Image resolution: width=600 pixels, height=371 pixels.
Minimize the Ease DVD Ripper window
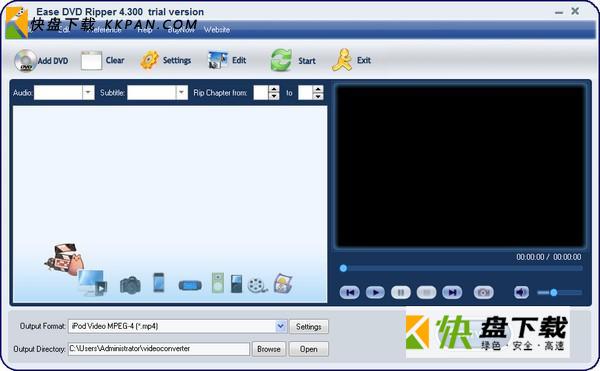tap(559, 12)
